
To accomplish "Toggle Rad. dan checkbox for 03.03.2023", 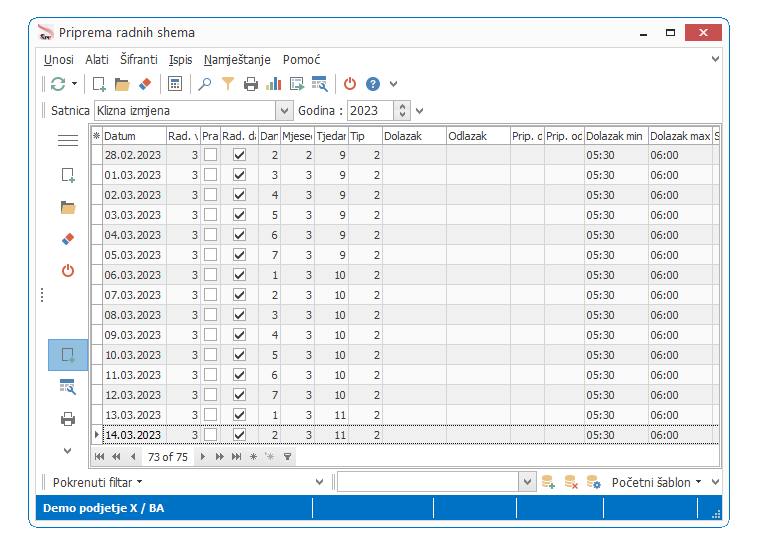I will pos(239,215).
